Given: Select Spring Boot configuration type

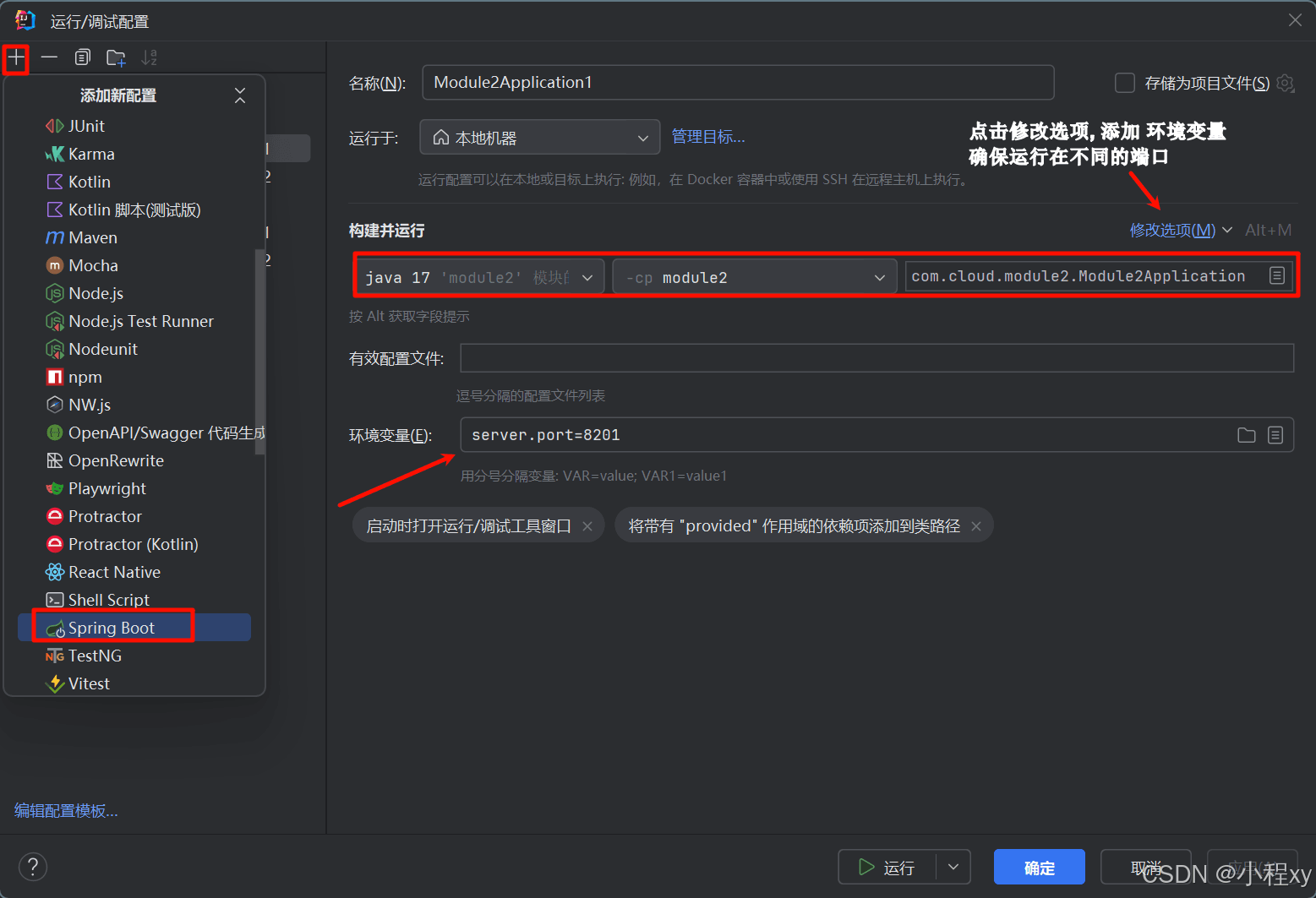Looking at the screenshot, I should coord(135,628).
